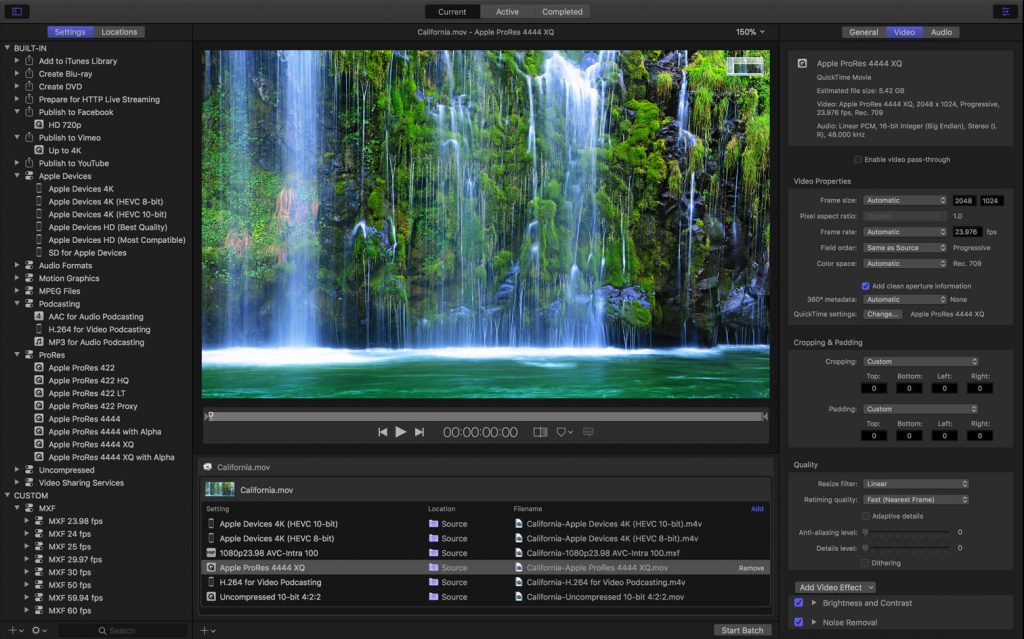Click the go to previous frame button

click(382, 432)
